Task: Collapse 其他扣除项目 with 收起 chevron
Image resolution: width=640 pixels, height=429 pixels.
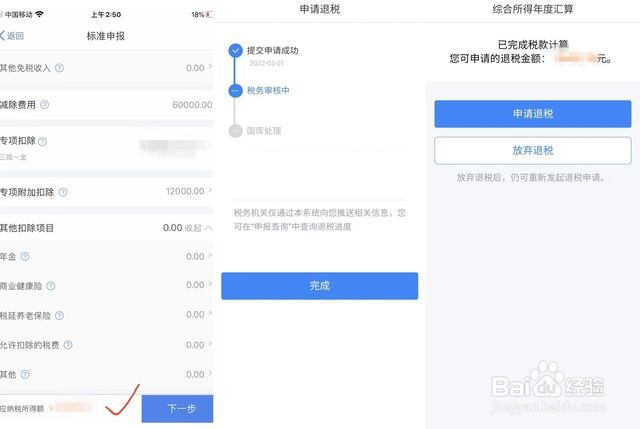Action: pyautogui.click(x=198, y=228)
